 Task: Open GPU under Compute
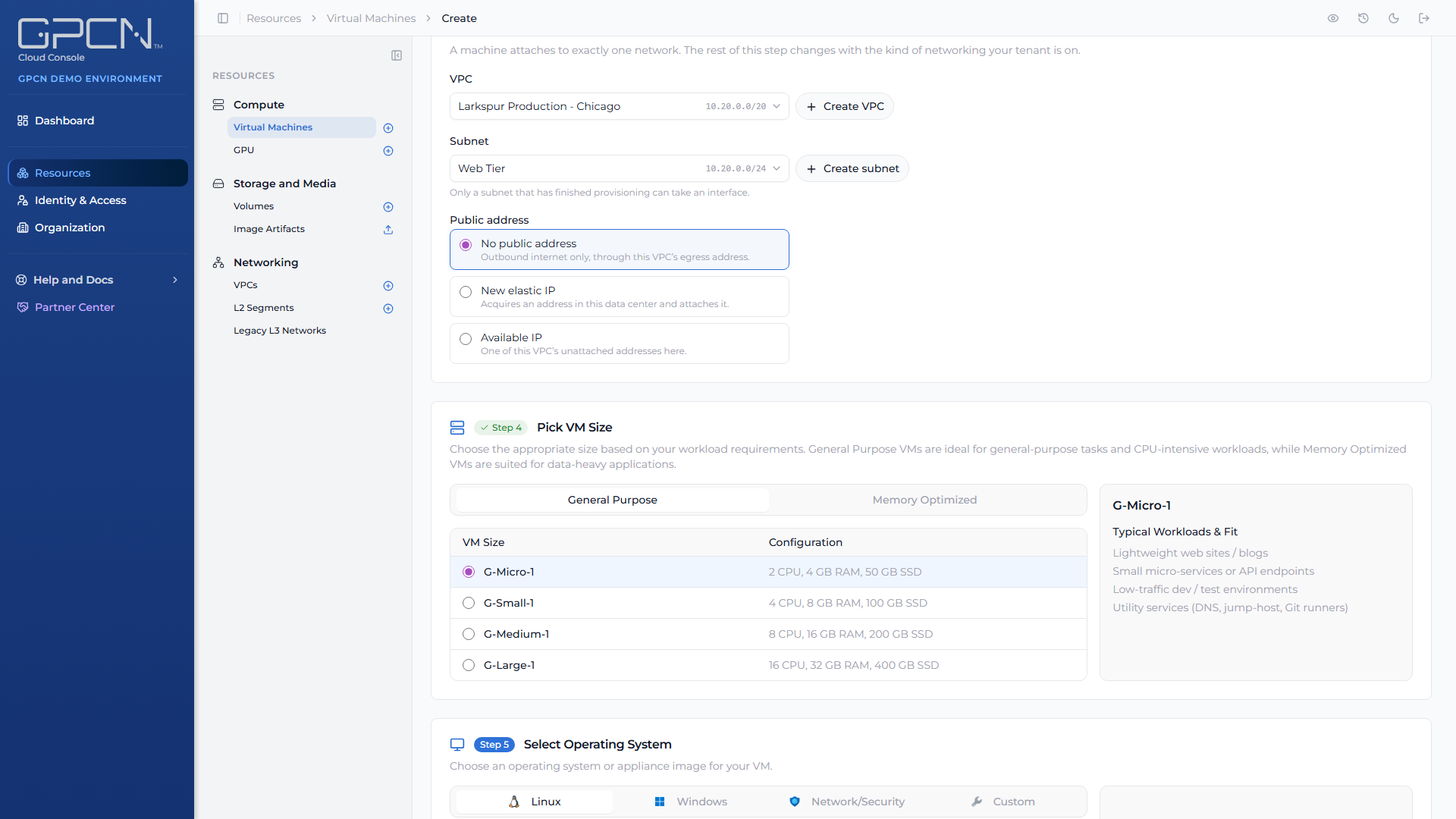(243, 150)
